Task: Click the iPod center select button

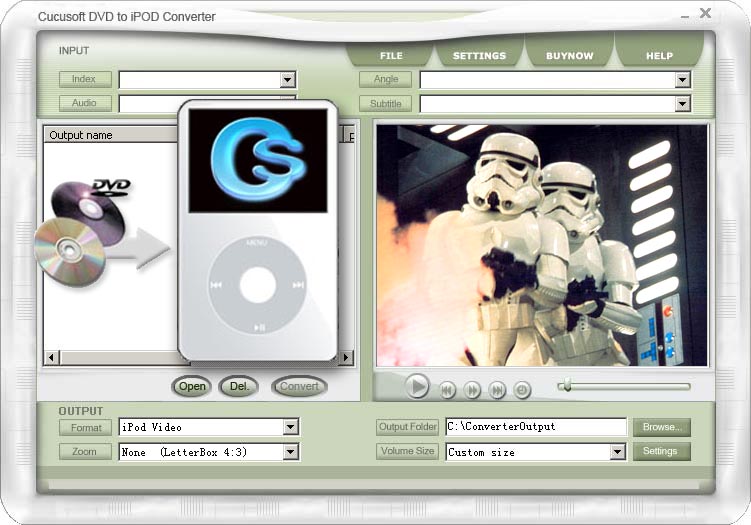Action: click(x=258, y=285)
